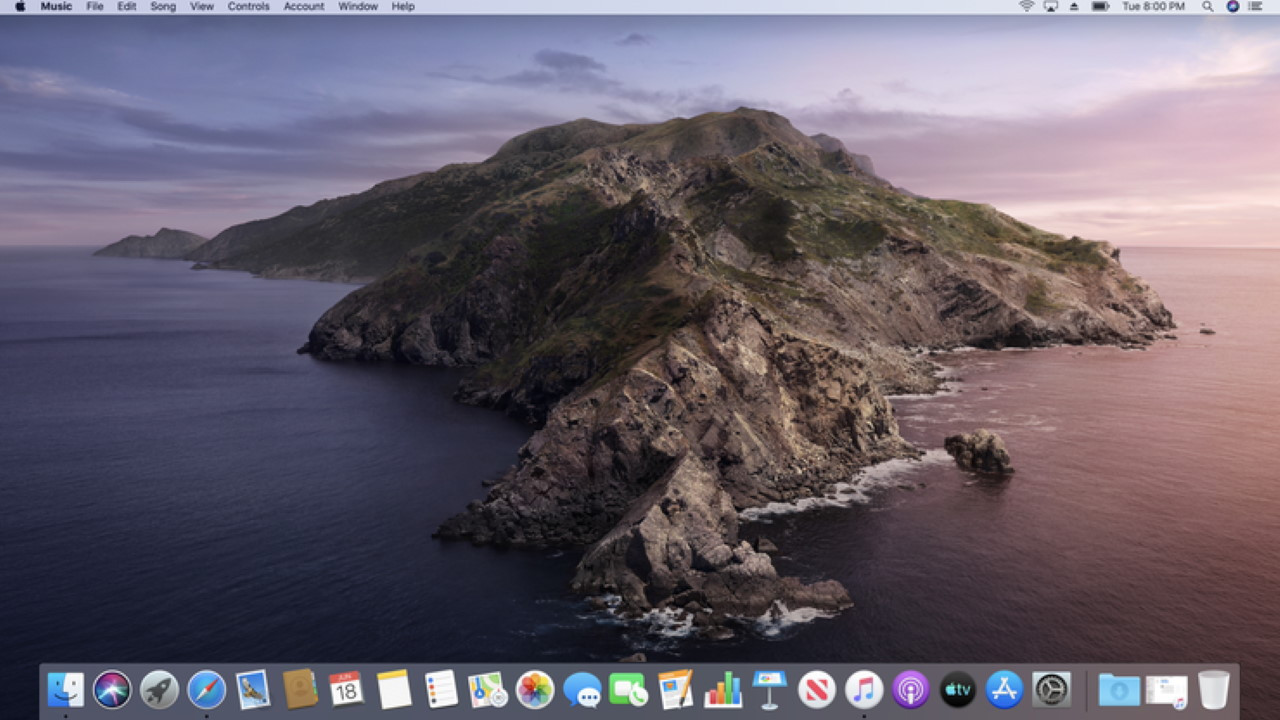
Task: Open System Preferences from the Dock
Action: 1052,689
